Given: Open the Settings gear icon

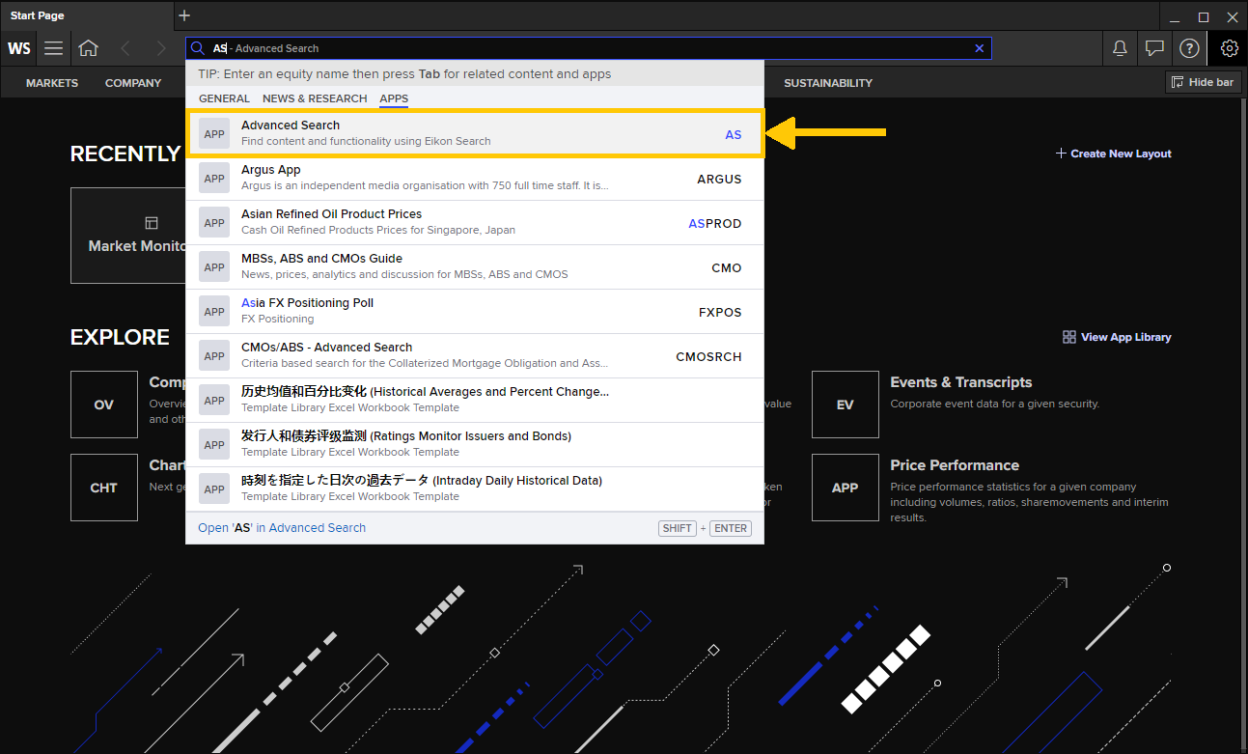Looking at the screenshot, I should coord(1228,48).
